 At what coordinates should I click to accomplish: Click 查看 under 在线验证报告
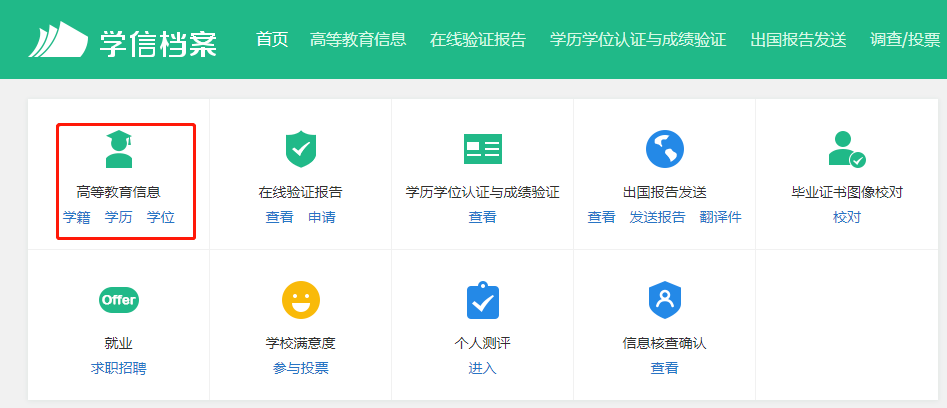(280, 217)
